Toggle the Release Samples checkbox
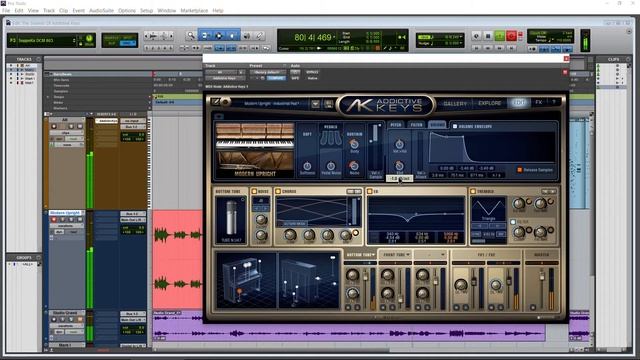 [520, 170]
